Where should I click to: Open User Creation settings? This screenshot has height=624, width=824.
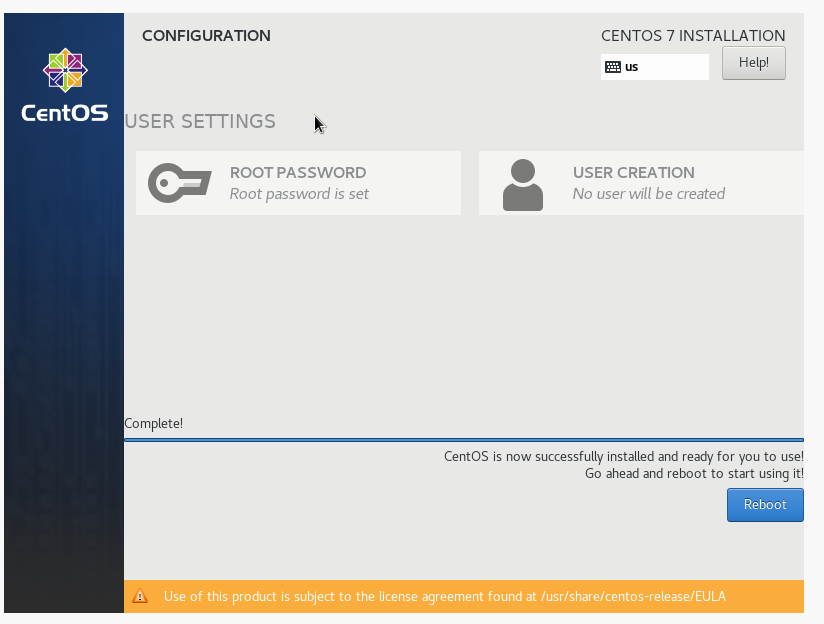641,183
